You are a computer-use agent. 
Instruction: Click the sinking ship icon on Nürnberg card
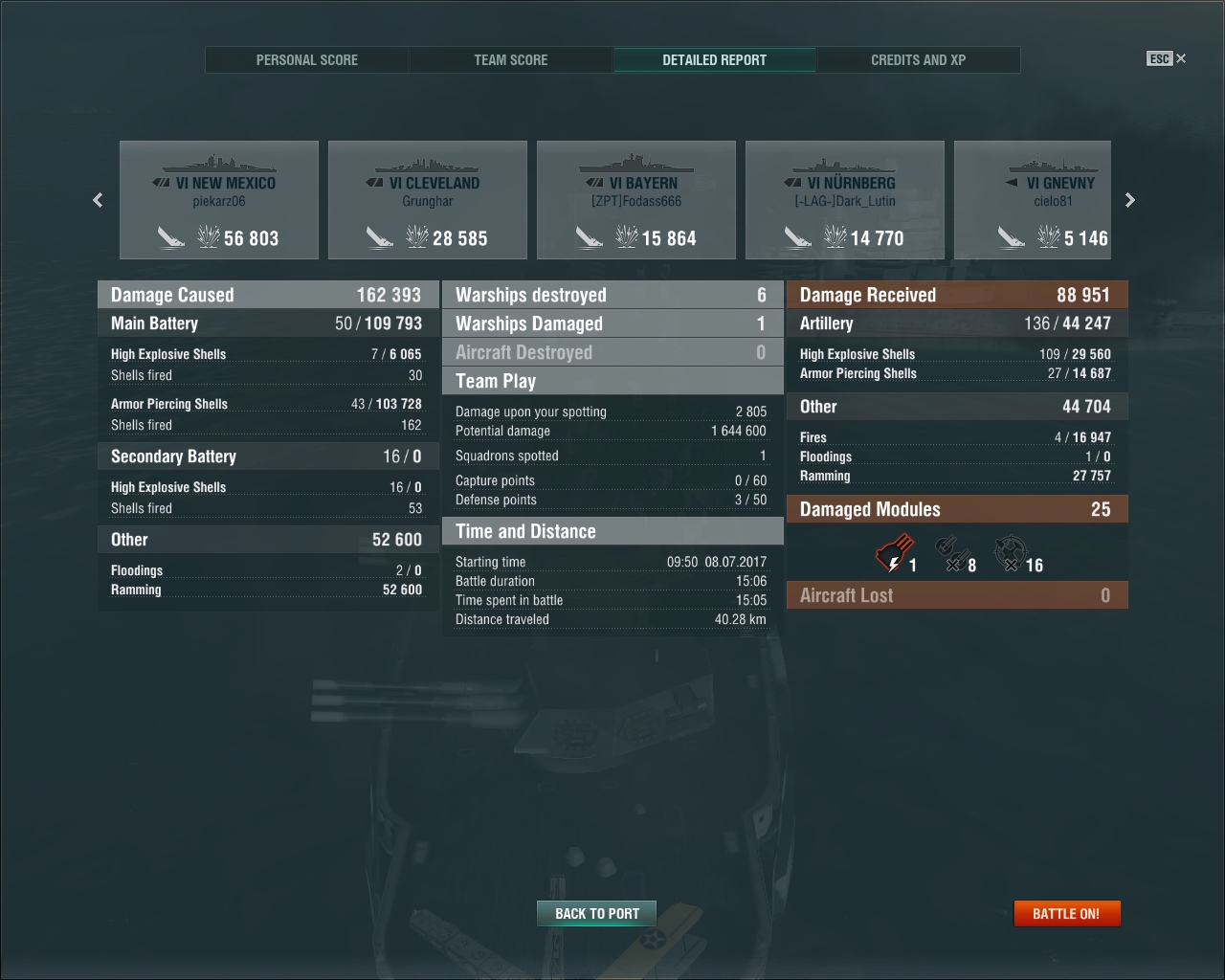797,236
